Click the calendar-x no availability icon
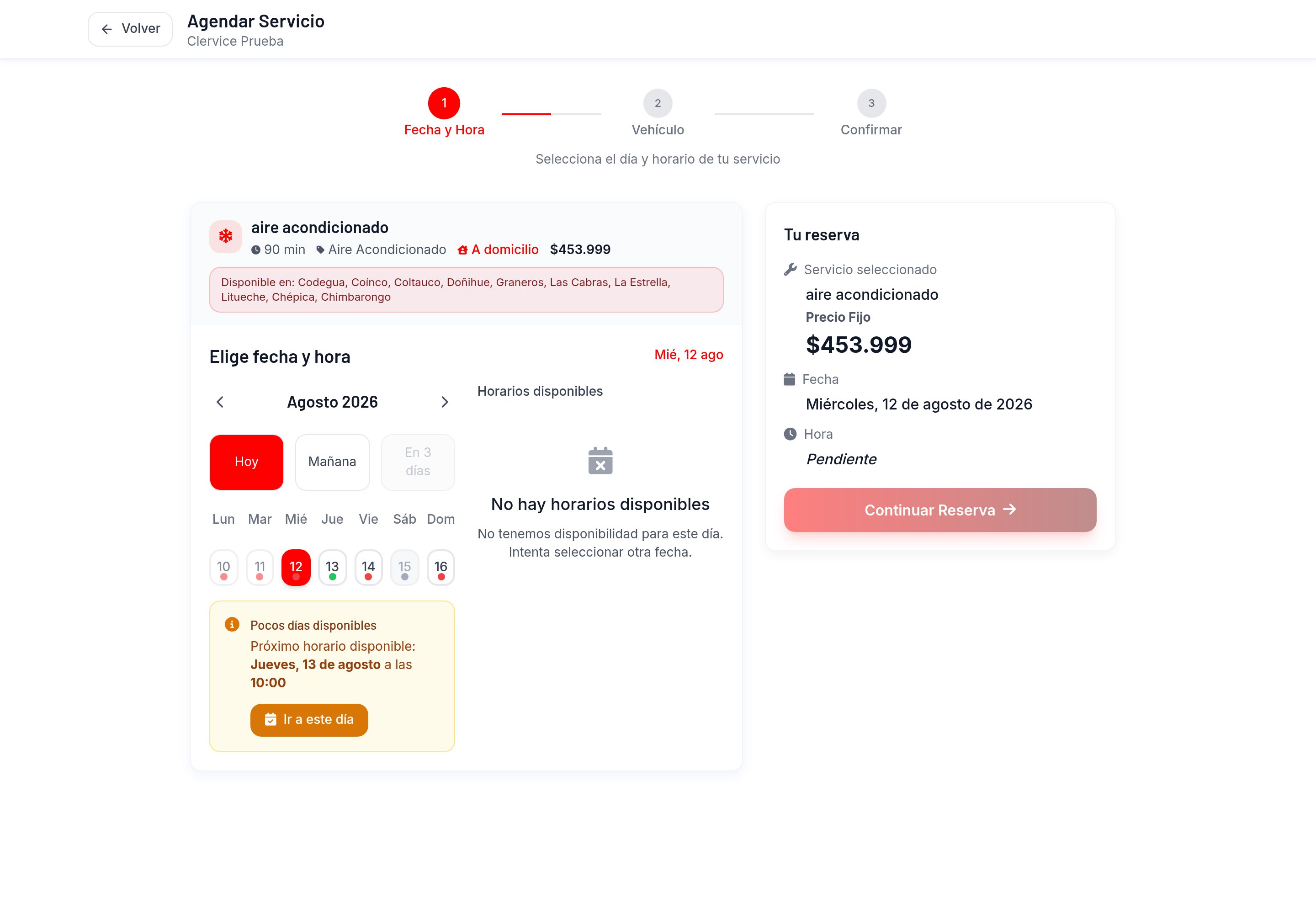This screenshot has height=914, width=1316. (x=600, y=461)
